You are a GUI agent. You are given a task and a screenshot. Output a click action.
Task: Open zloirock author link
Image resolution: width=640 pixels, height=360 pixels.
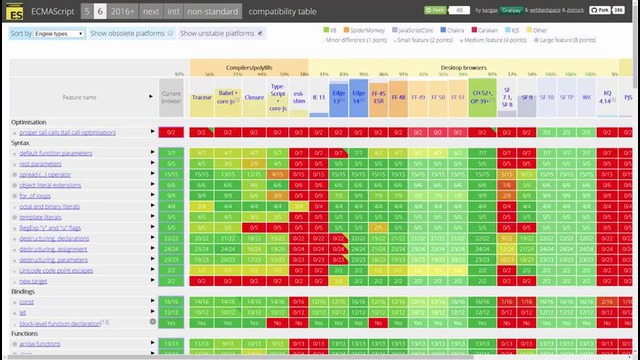[576, 10]
